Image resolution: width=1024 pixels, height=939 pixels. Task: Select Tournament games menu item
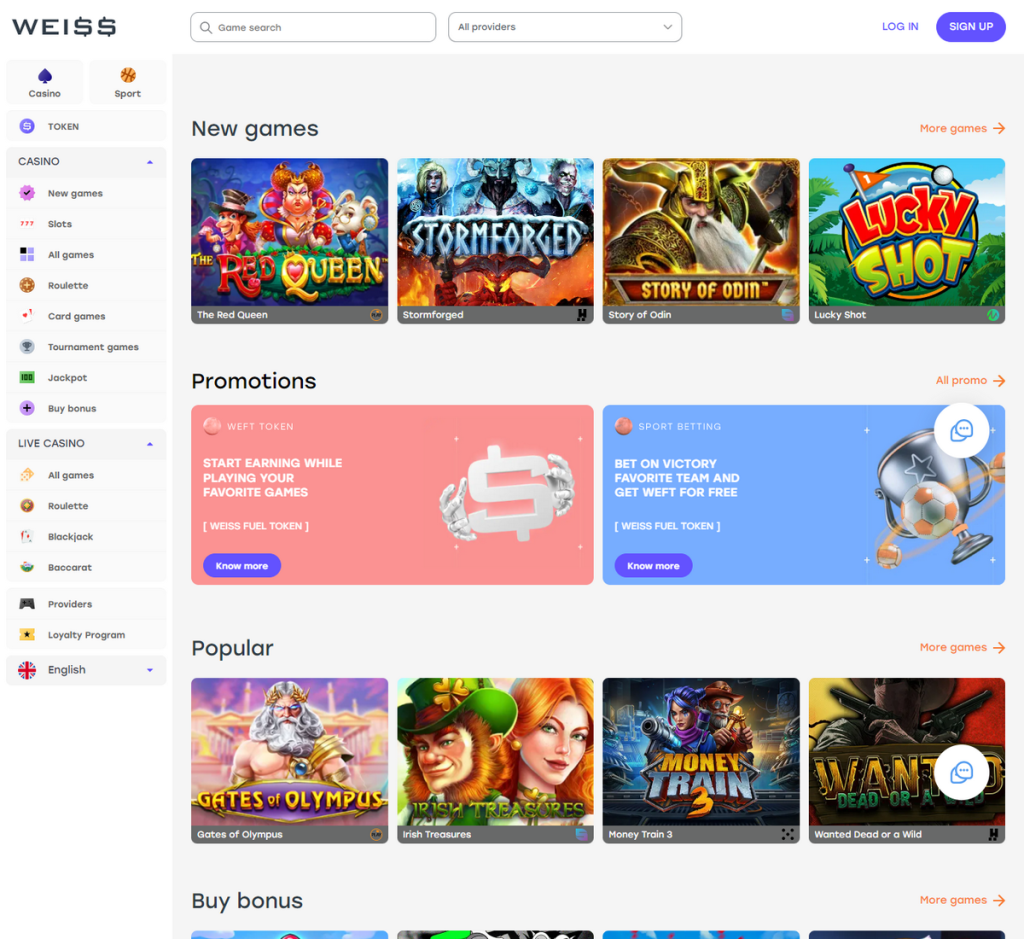point(86,346)
